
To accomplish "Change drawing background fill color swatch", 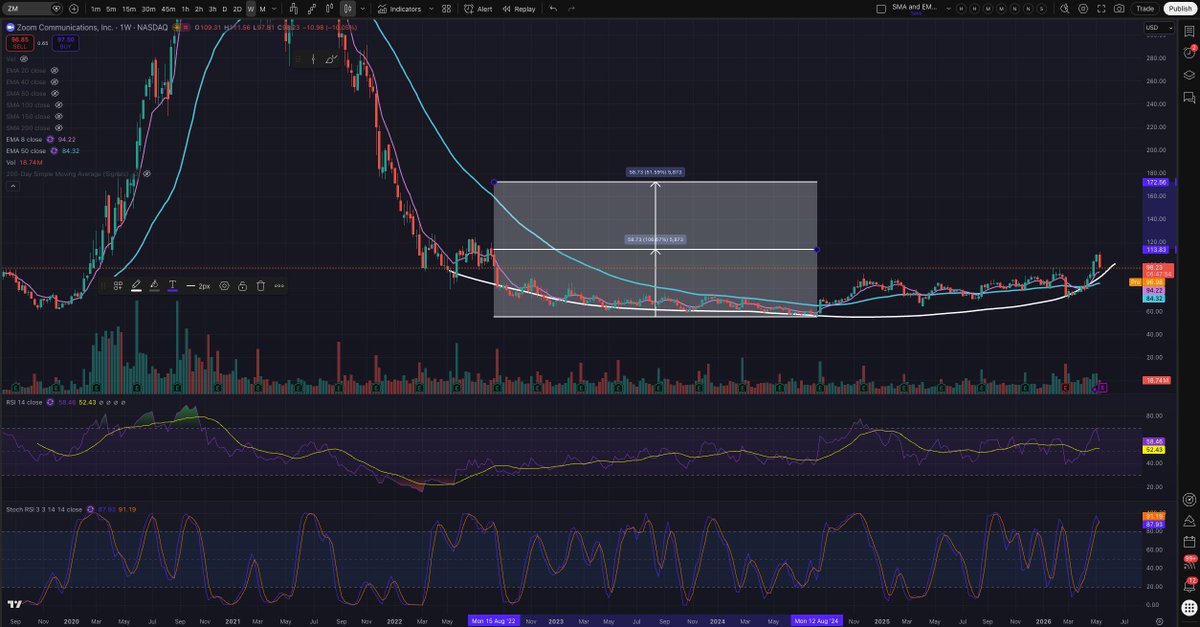I will (x=154, y=285).
